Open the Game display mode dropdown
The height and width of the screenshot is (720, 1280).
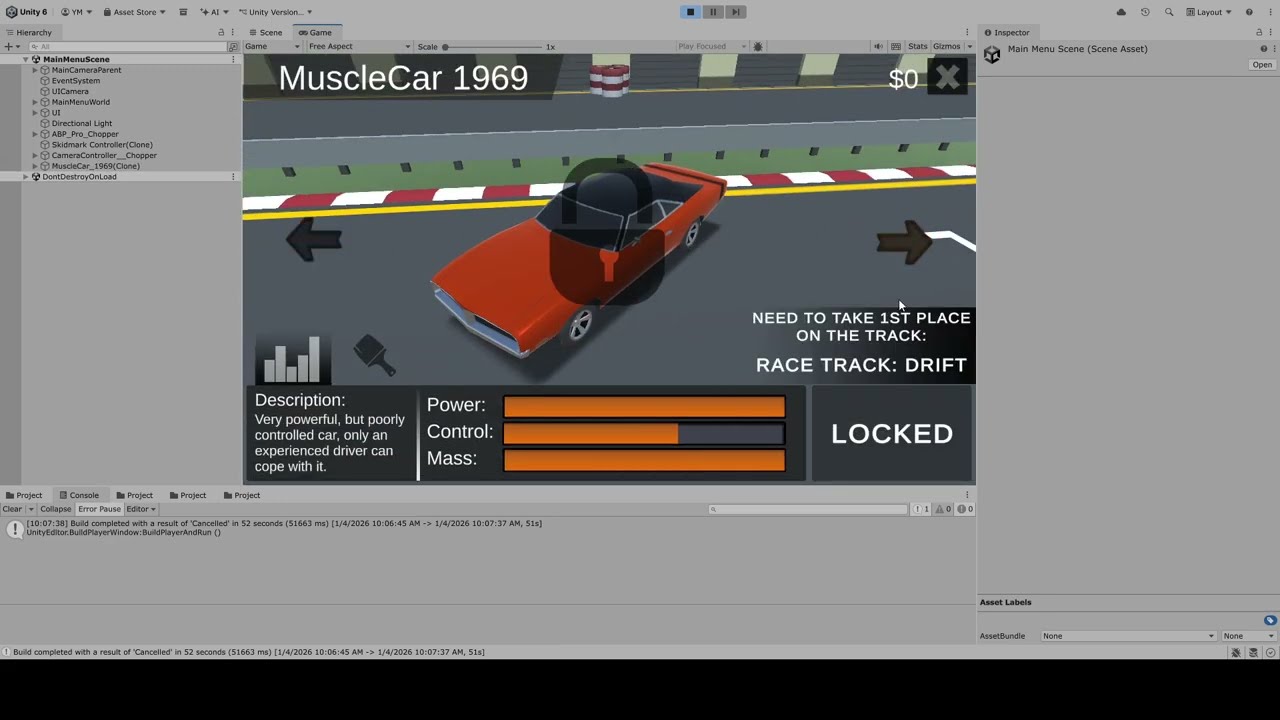coord(272,47)
